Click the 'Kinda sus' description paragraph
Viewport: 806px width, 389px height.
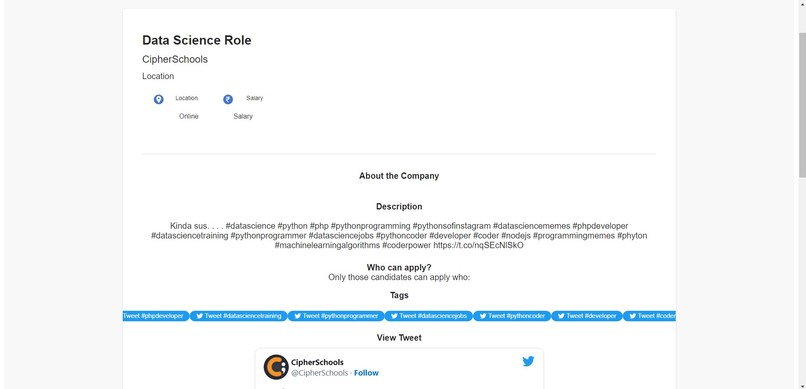pos(399,236)
